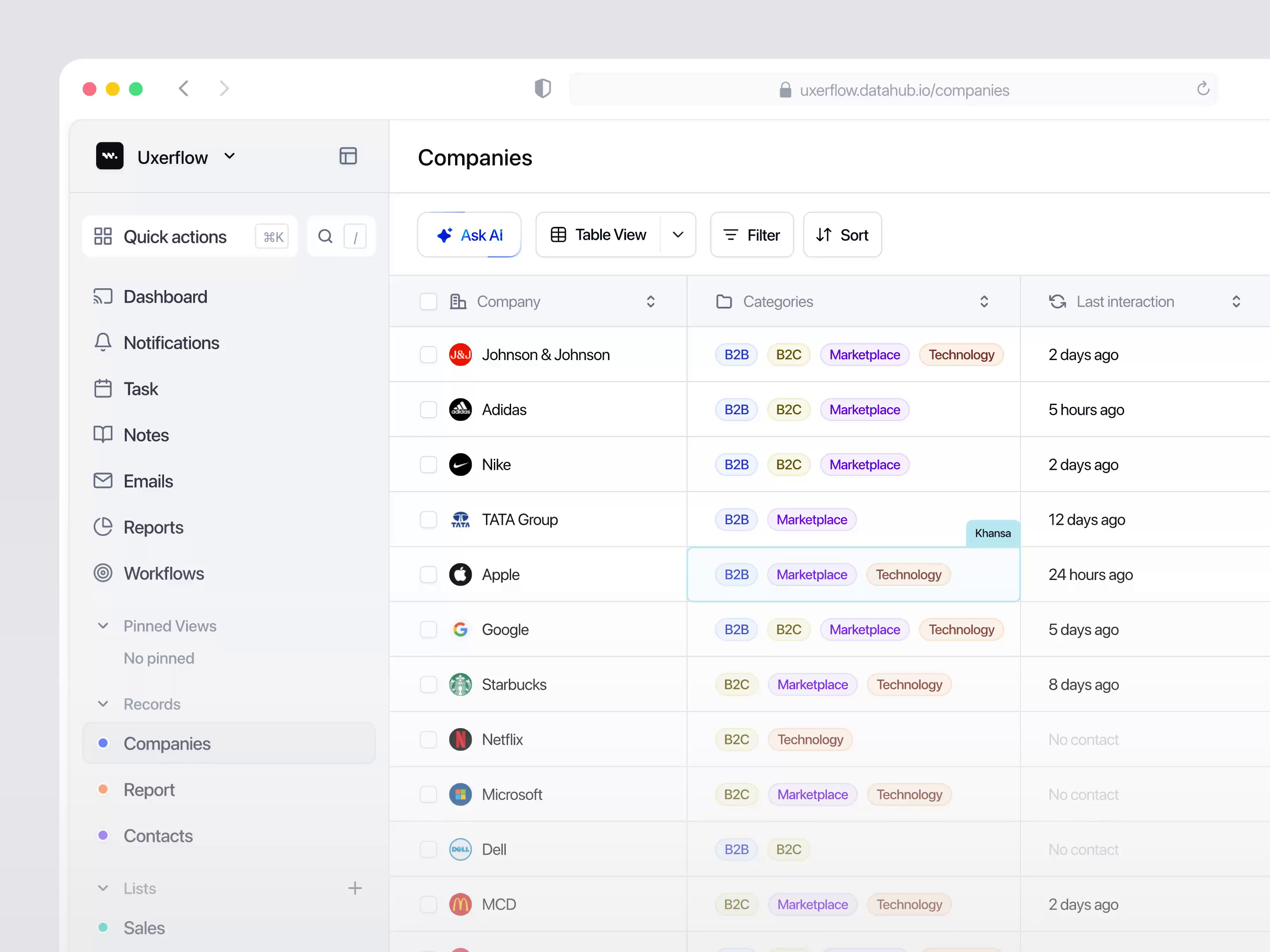Go back with browser back arrow
The width and height of the screenshot is (1270, 952).
click(184, 89)
